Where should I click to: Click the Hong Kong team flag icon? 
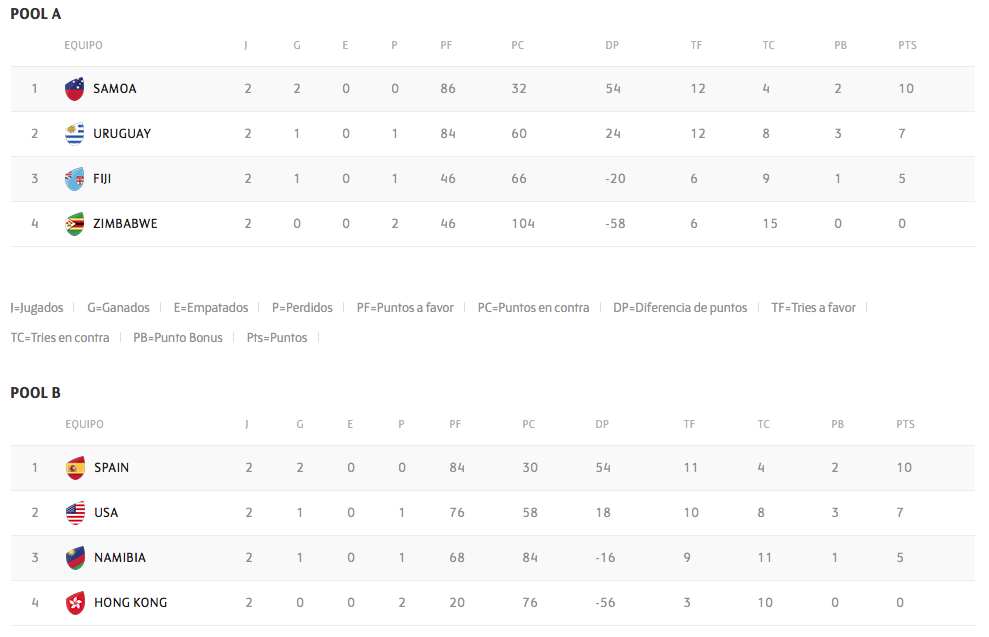pos(75,603)
